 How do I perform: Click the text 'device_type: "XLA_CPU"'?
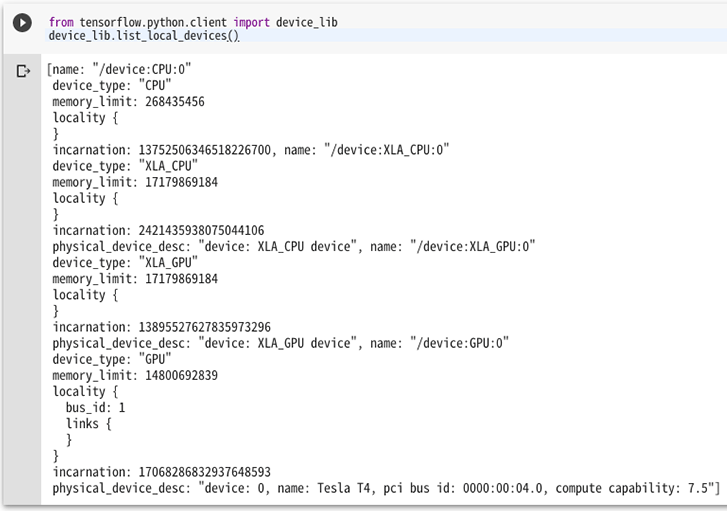(x=125, y=166)
